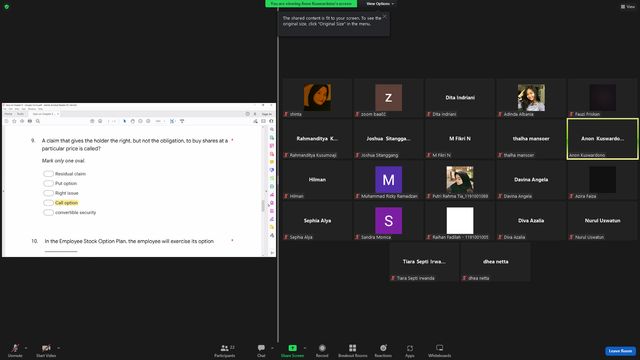This screenshot has height=360, width=640.
Task: Open the Participants panel
Action: [x=225, y=350]
